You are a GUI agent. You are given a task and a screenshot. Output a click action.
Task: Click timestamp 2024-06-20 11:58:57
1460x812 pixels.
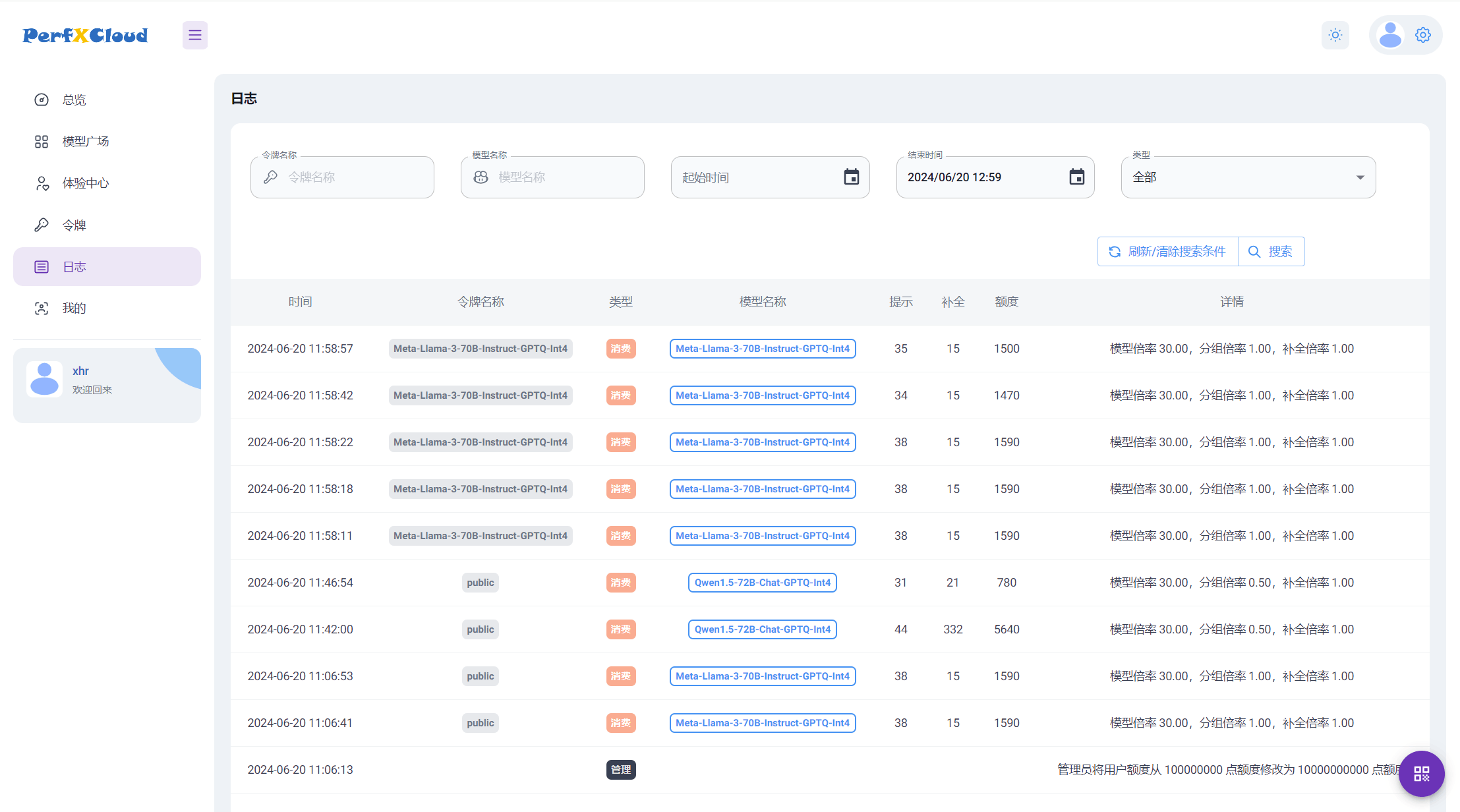(300, 349)
